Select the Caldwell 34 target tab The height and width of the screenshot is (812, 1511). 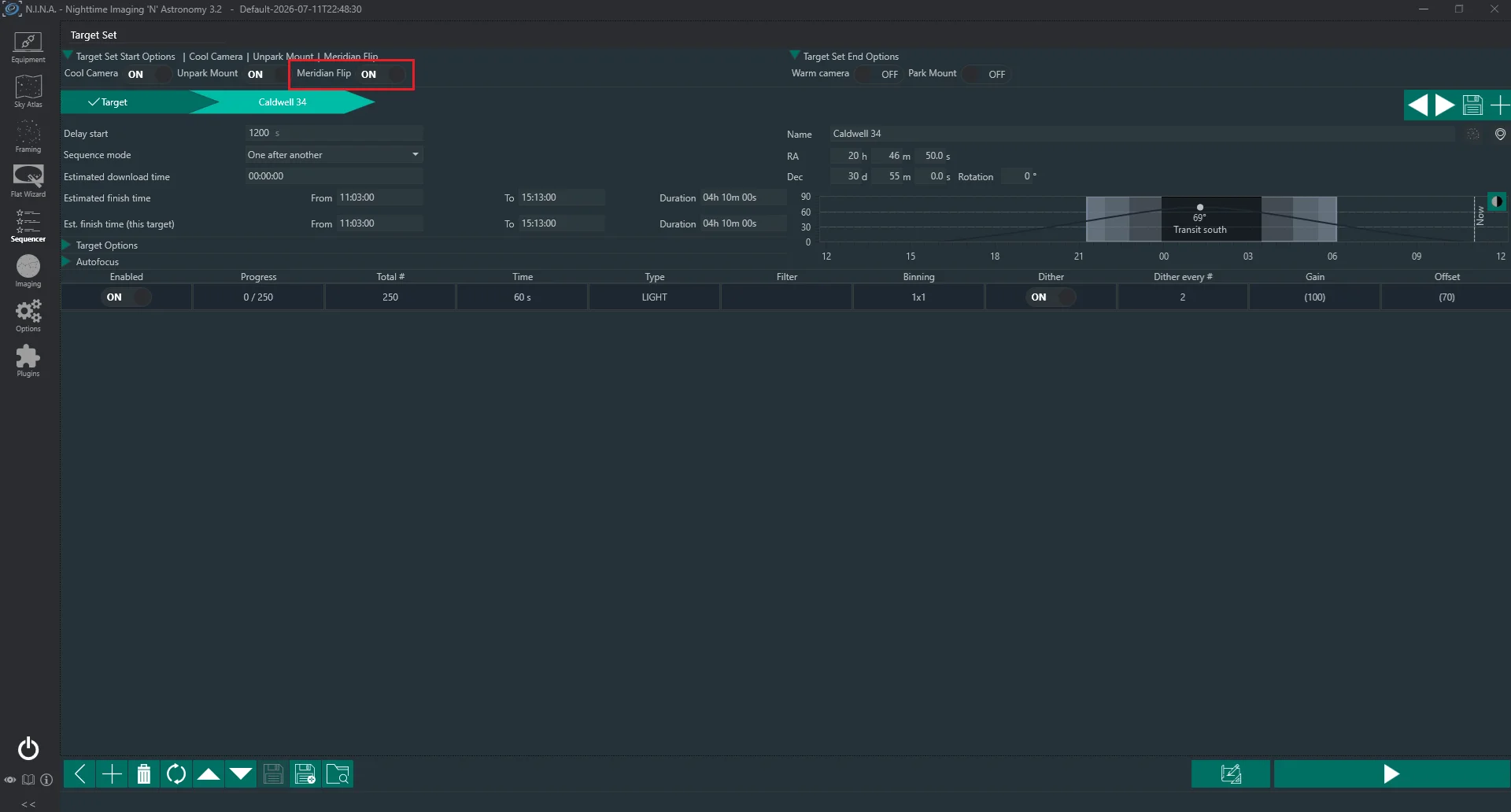coord(283,102)
